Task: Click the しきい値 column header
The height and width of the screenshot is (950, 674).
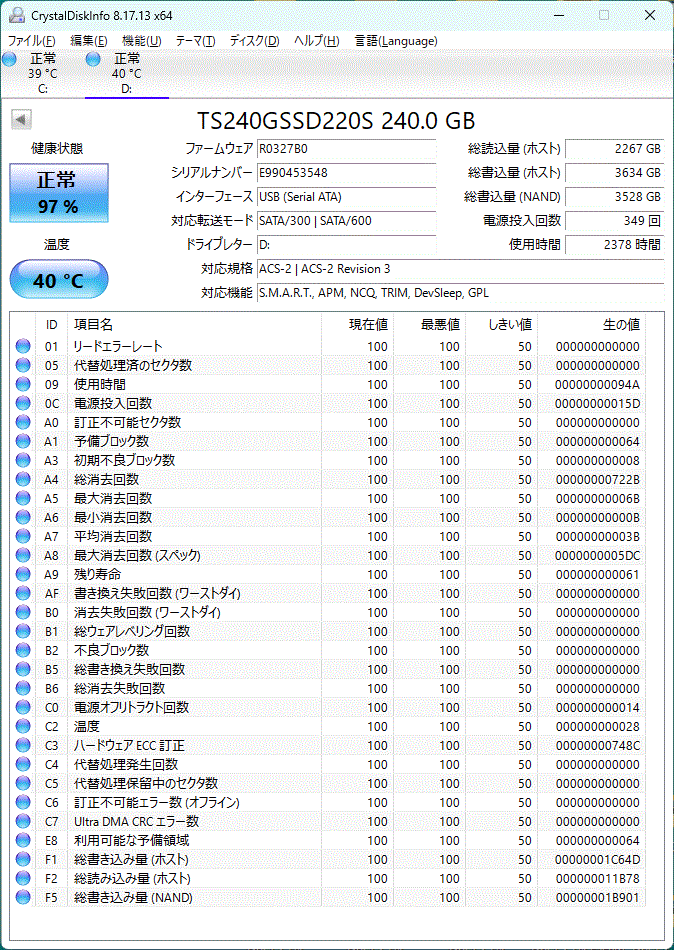Action: (502, 325)
